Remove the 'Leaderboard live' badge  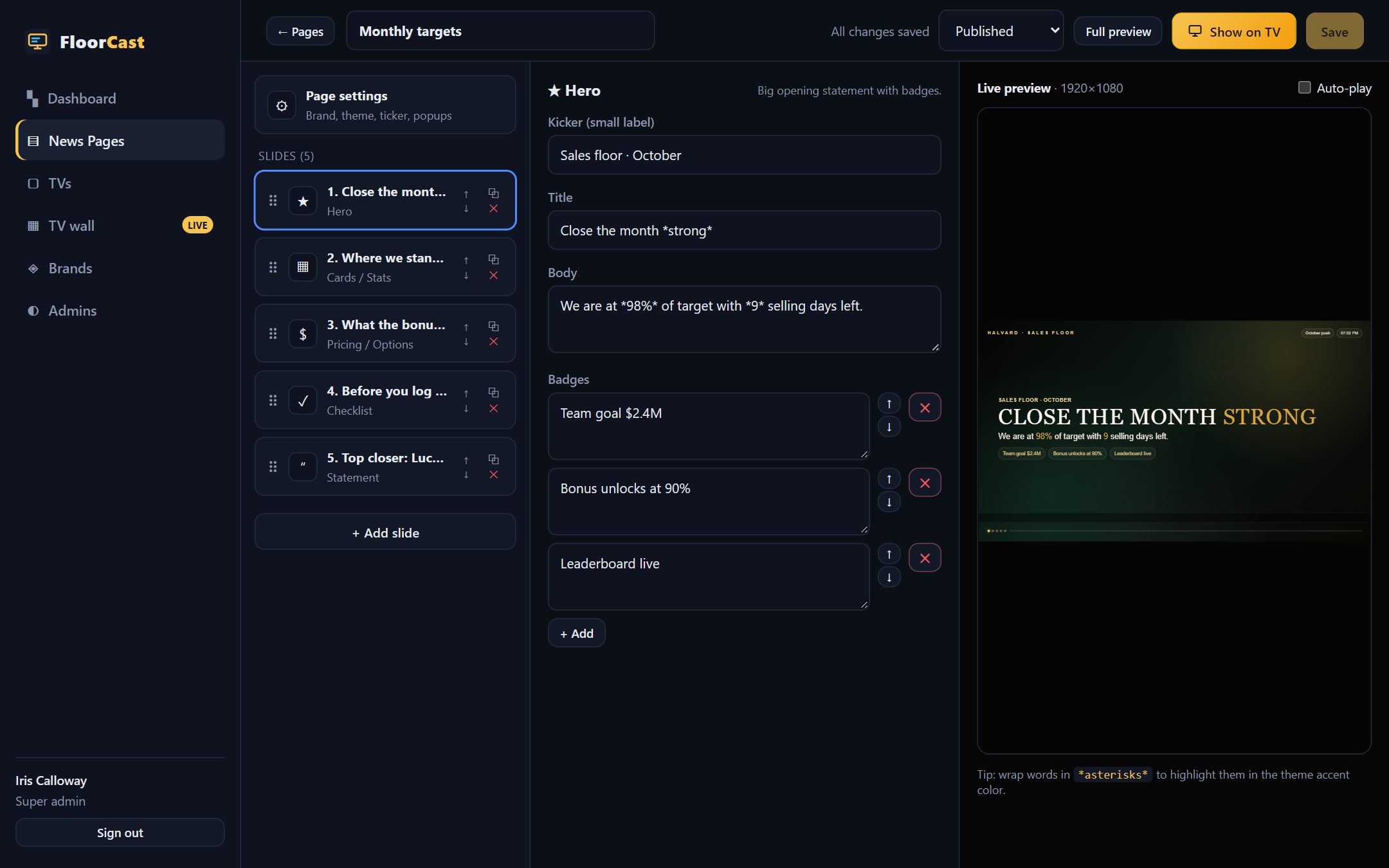click(925, 558)
